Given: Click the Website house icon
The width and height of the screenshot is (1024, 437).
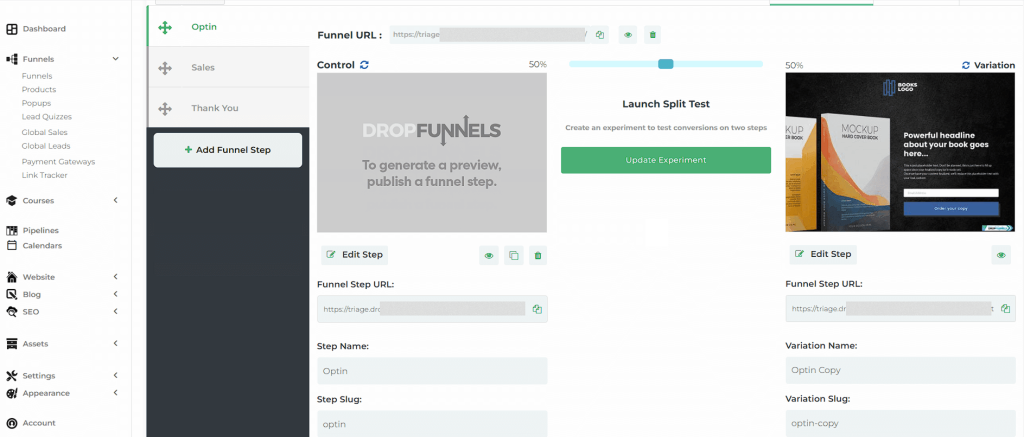Looking at the screenshot, I should click(x=12, y=277).
